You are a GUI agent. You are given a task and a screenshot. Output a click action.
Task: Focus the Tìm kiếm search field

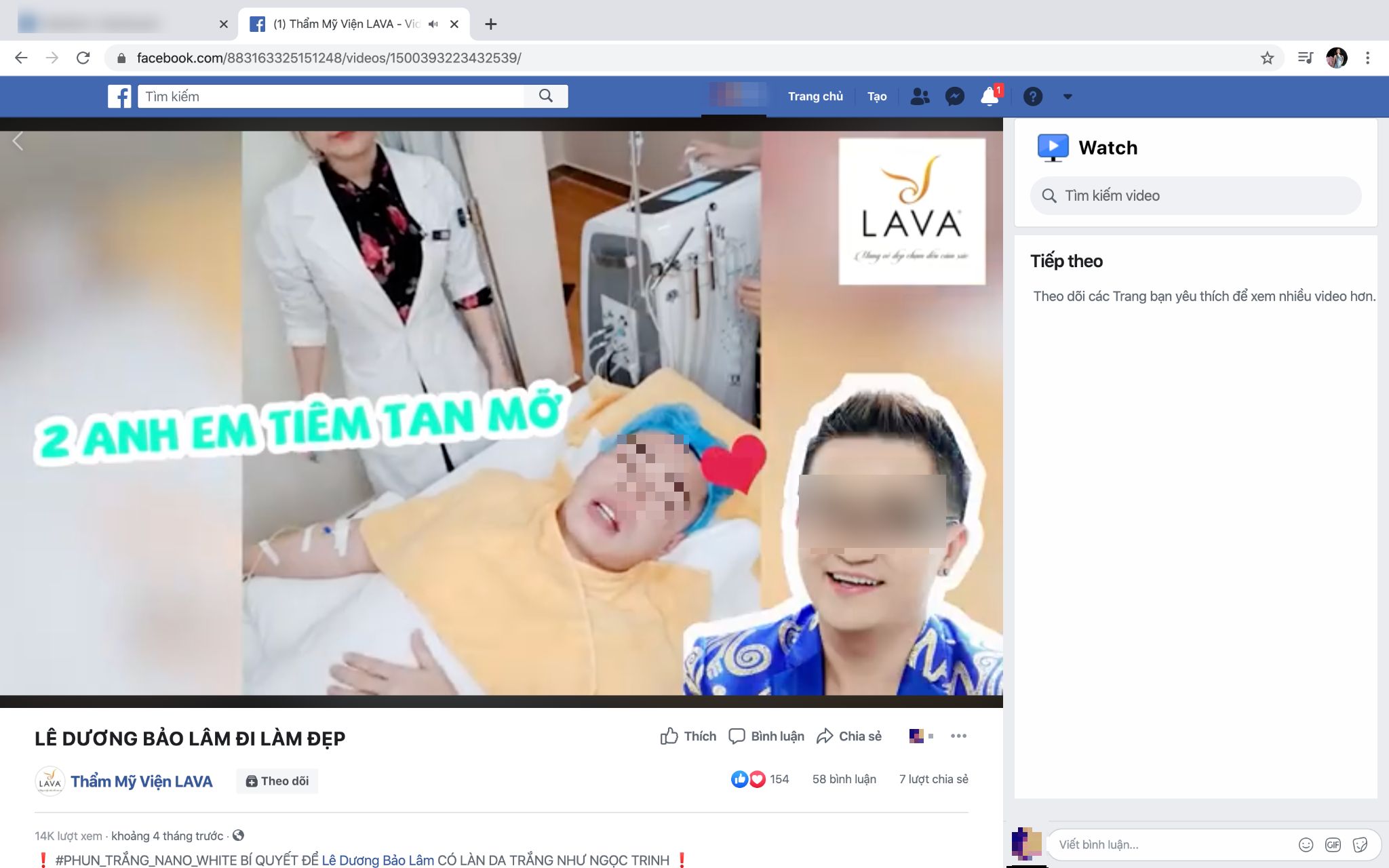point(331,96)
